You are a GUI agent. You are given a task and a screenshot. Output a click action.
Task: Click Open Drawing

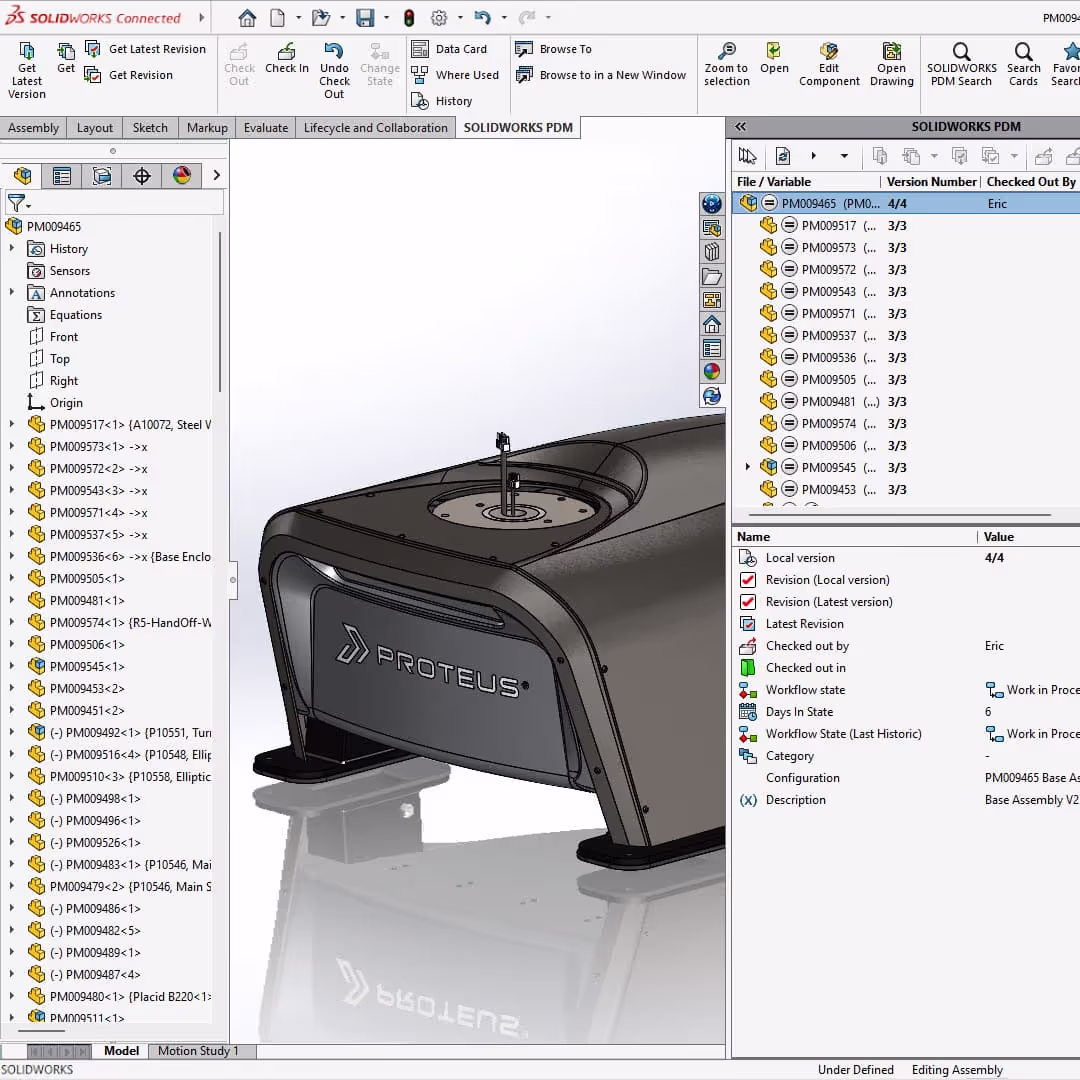891,65
